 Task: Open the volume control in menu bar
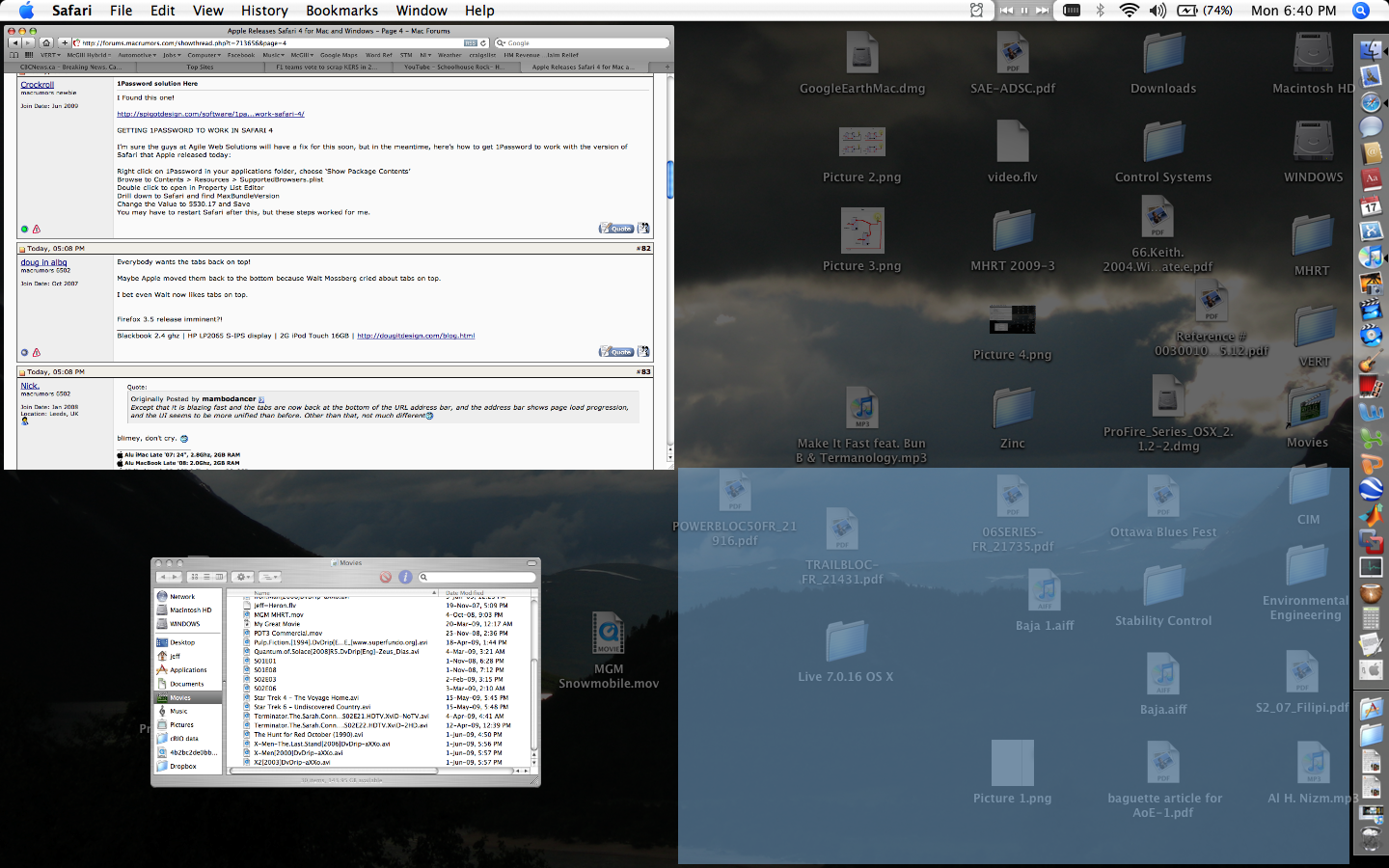(1157, 11)
